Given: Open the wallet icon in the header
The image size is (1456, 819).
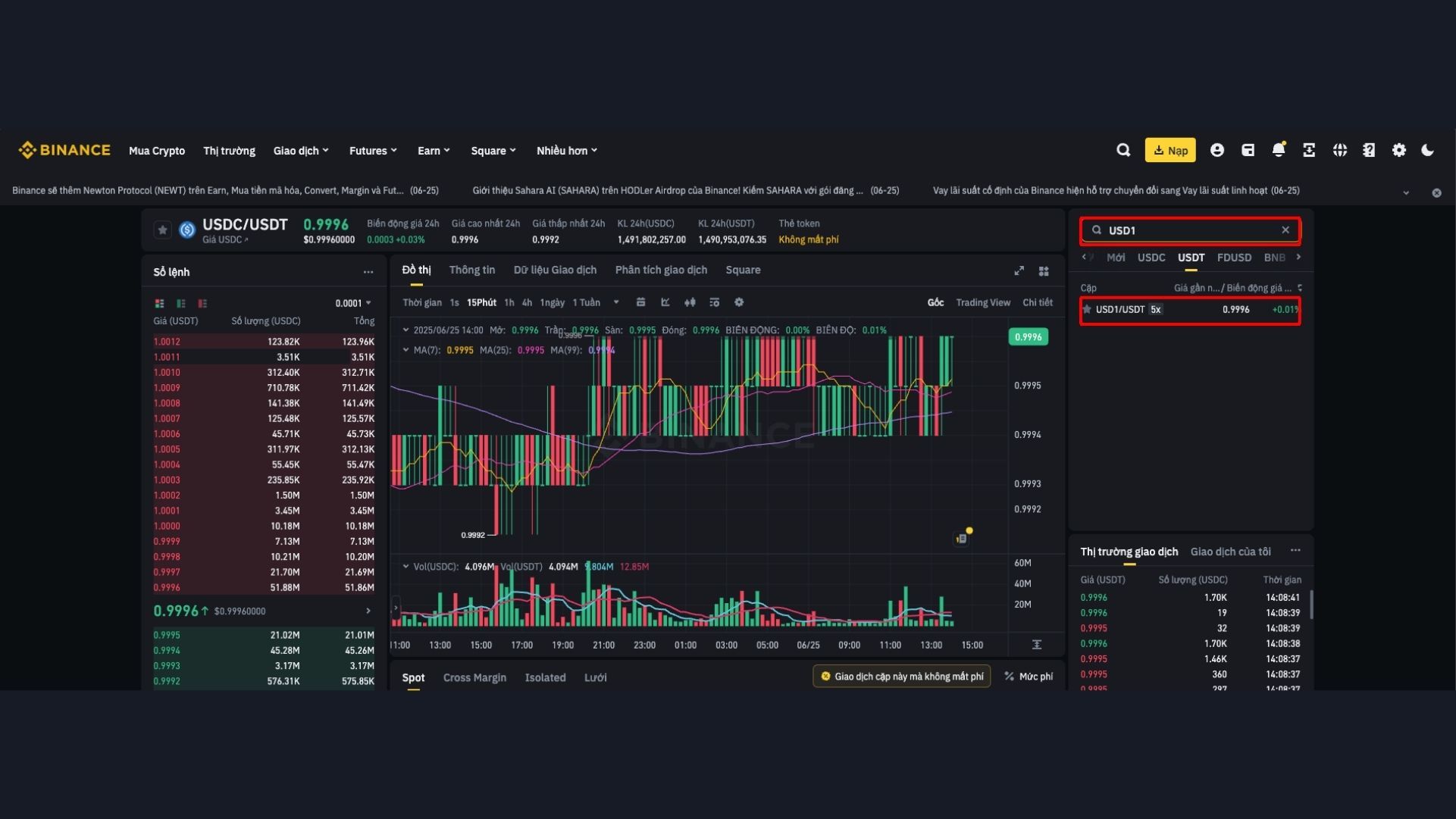Looking at the screenshot, I should [1248, 150].
